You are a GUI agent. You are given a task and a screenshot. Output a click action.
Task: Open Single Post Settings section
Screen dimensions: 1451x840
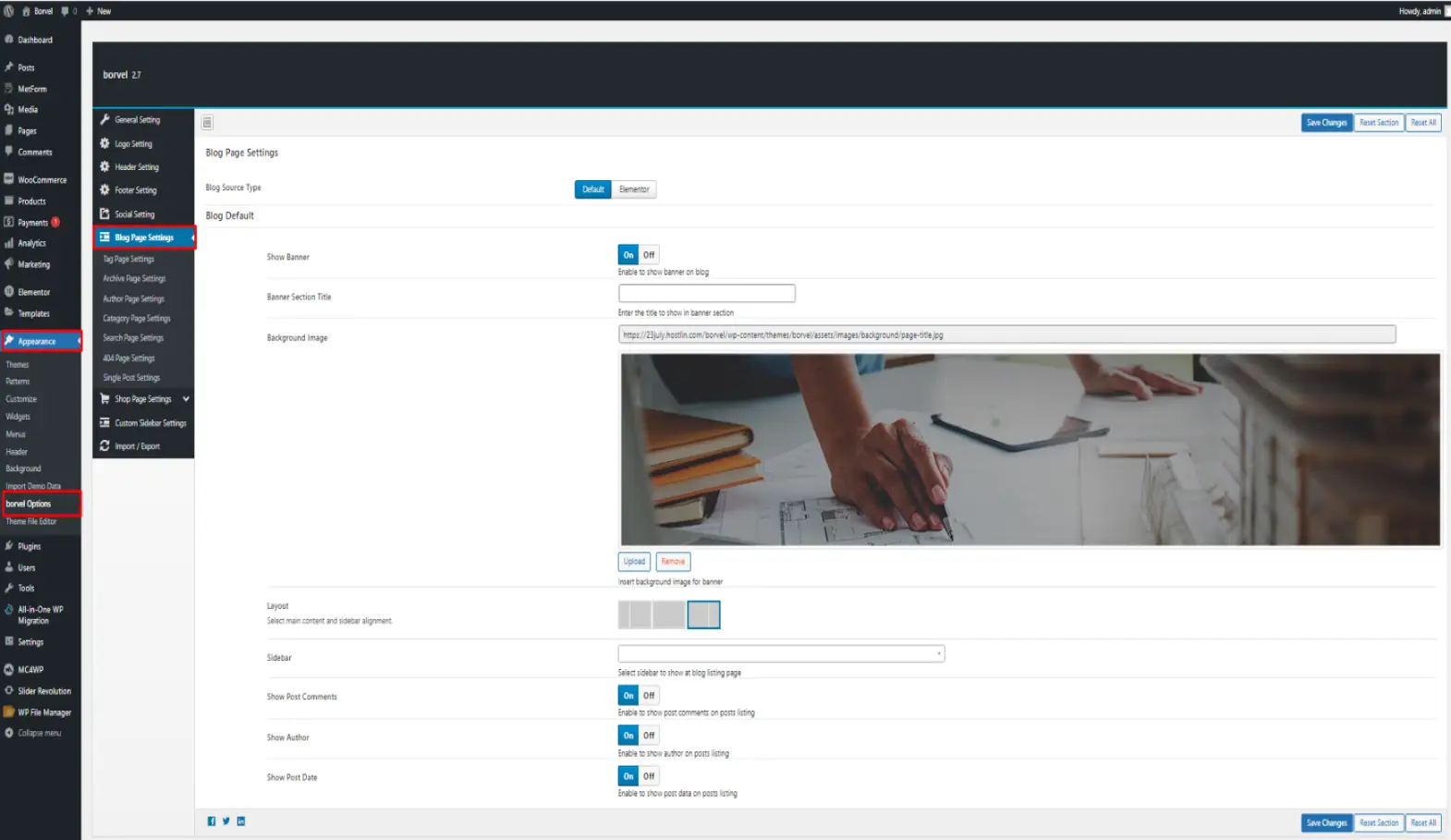coord(131,378)
